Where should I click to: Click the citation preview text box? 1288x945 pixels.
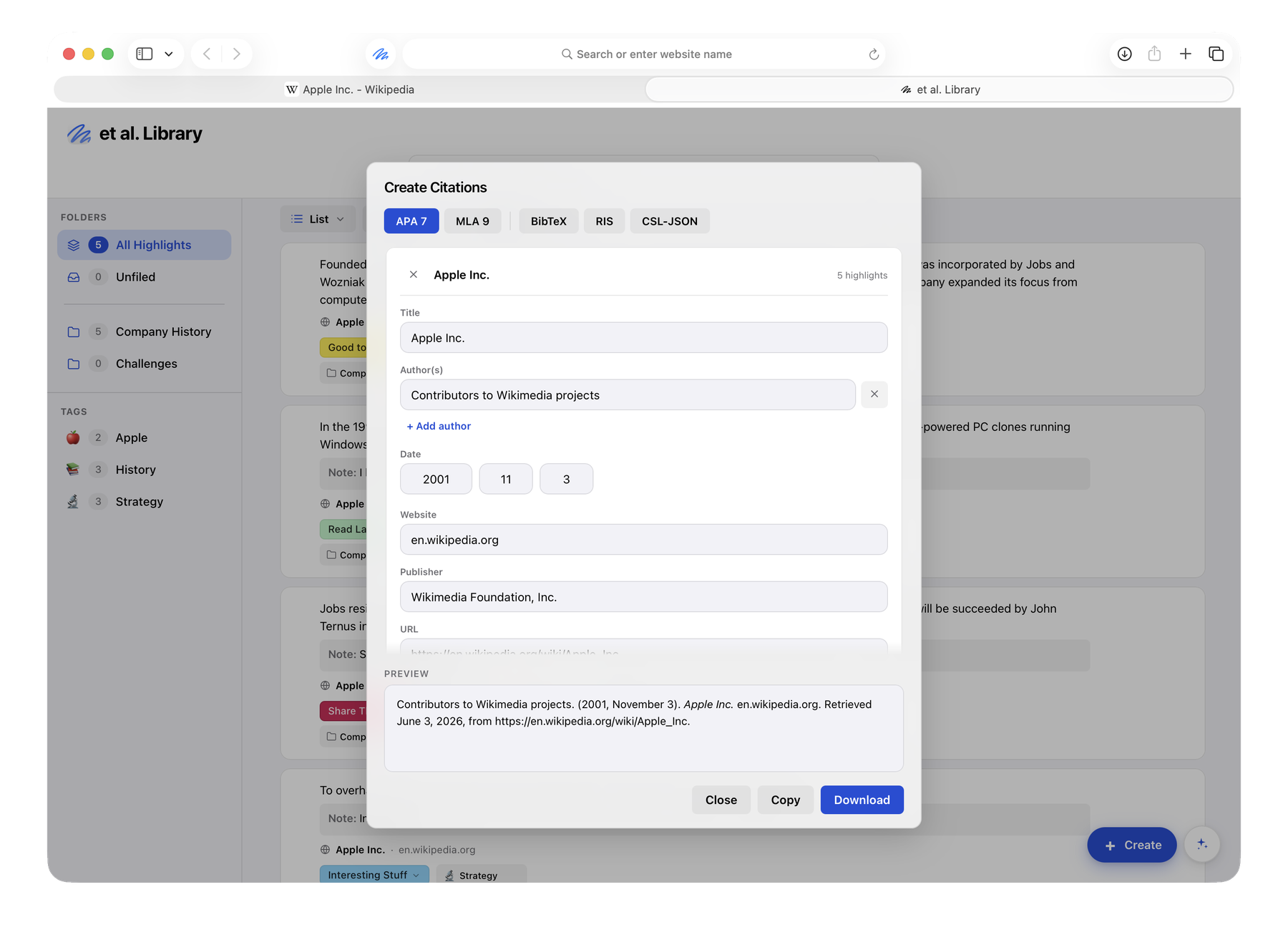coord(644,728)
